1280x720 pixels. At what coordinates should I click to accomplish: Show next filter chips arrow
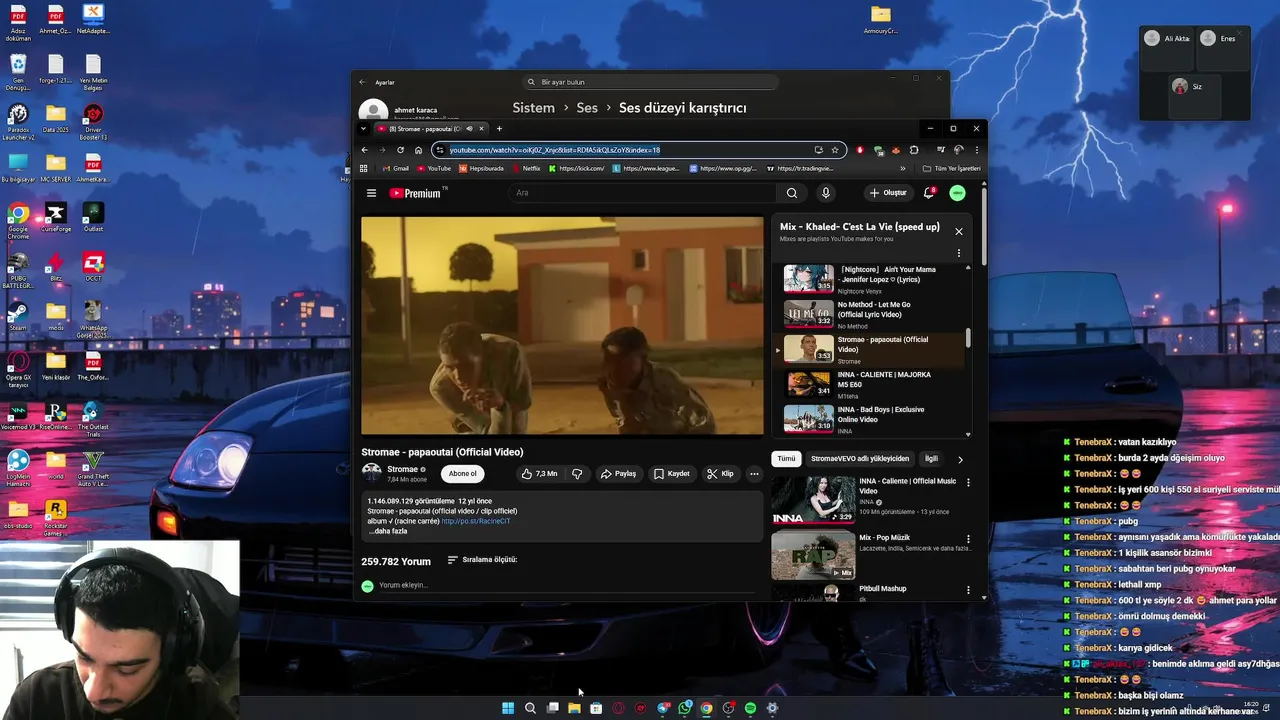(960, 459)
